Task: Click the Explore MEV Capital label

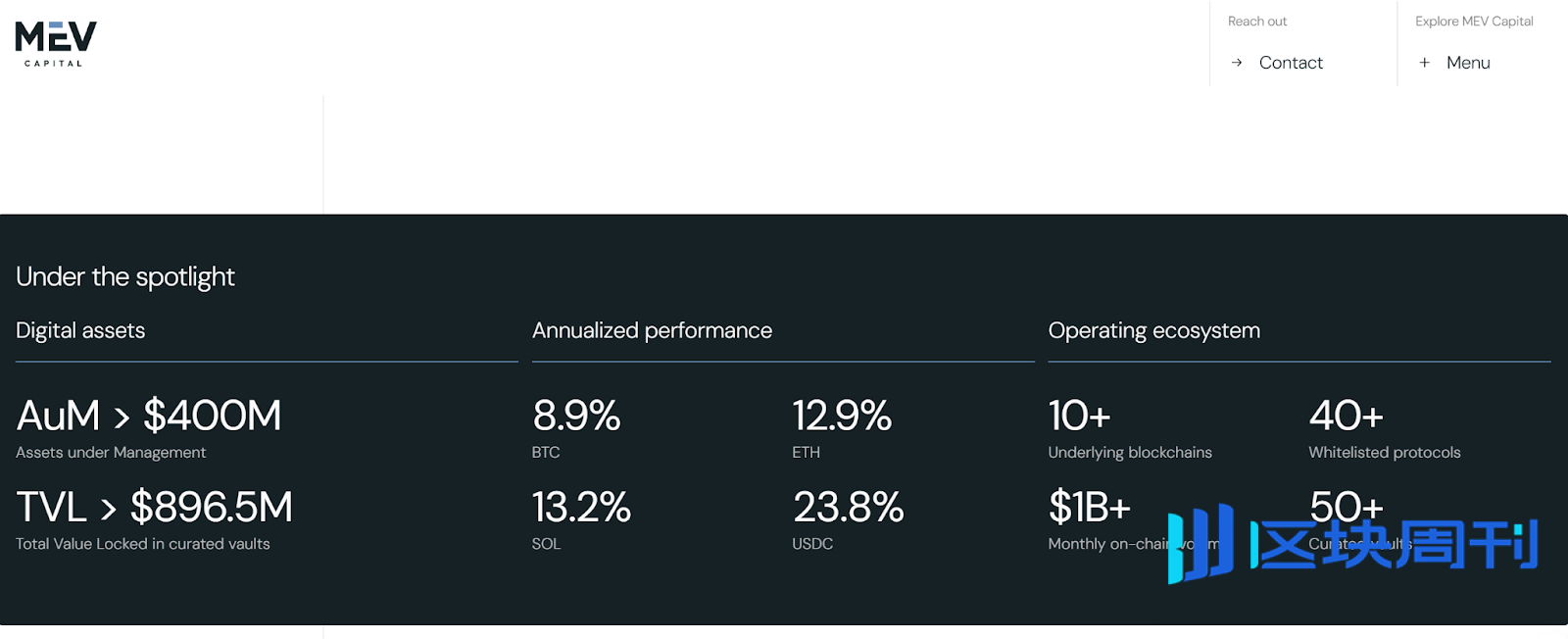Action: click(x=1474, y=22)
